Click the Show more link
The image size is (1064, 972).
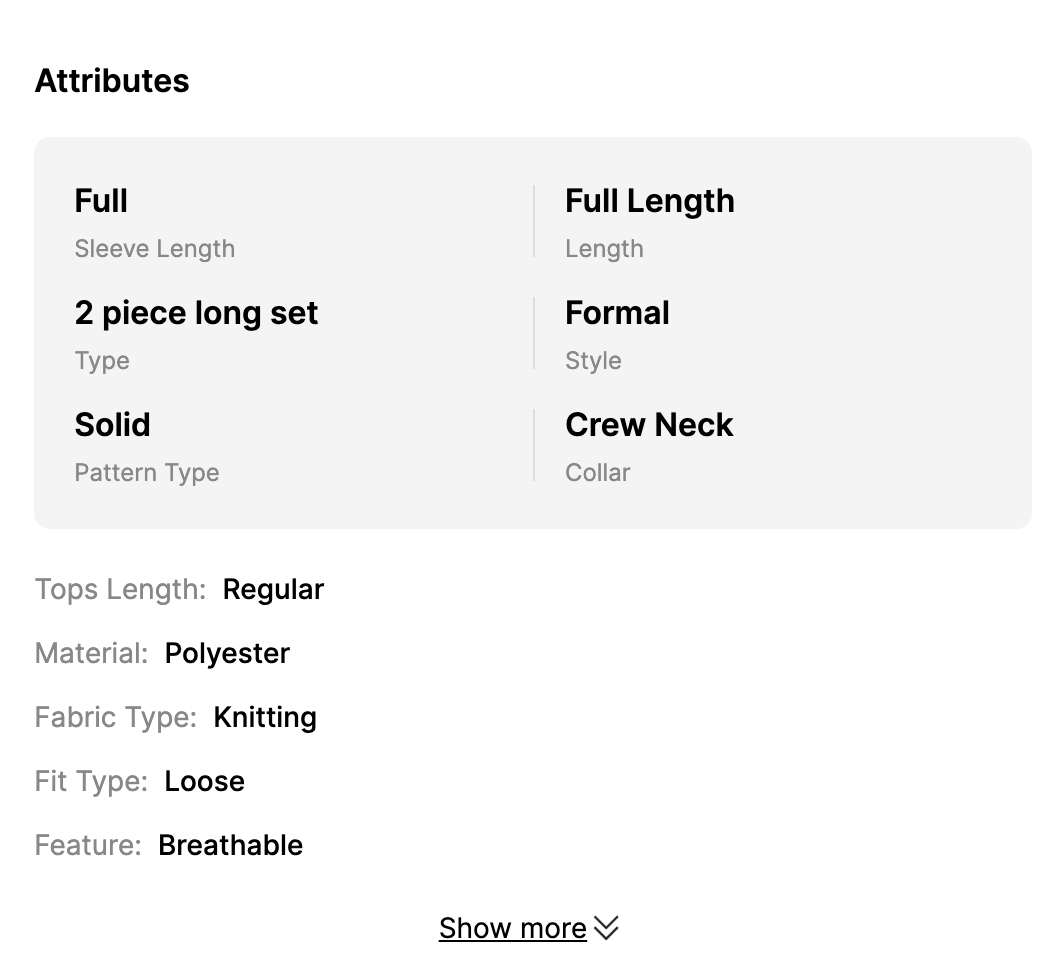point(512,929)
